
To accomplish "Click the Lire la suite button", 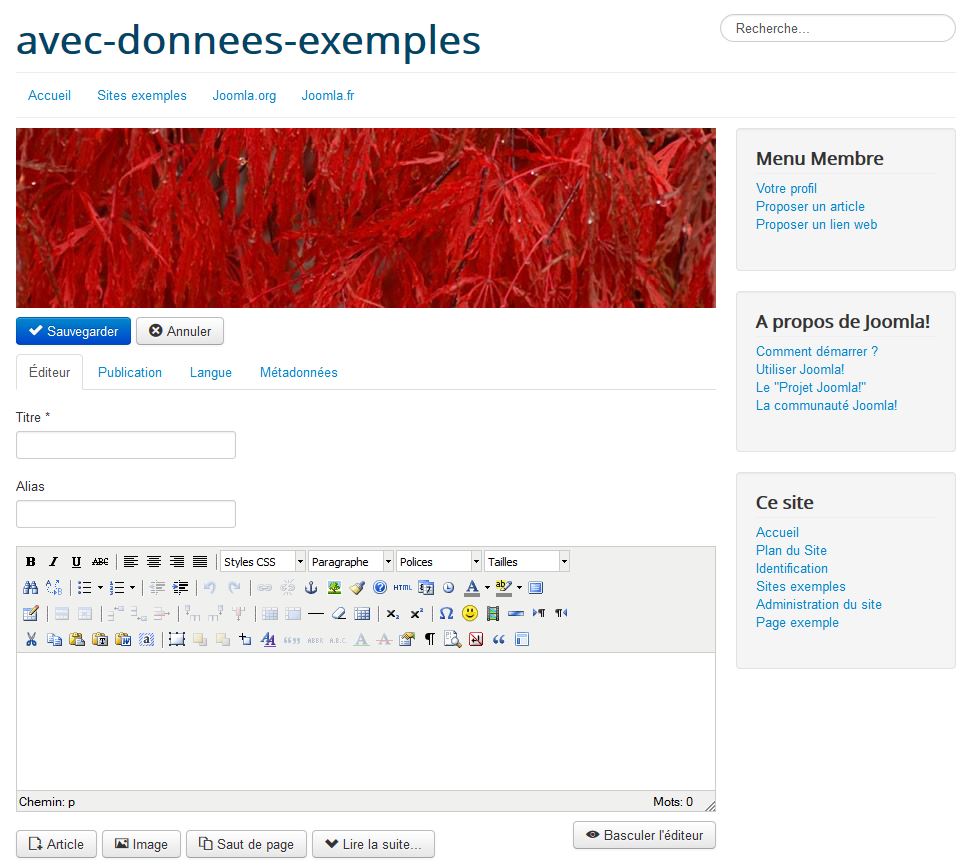I will 373,844.
